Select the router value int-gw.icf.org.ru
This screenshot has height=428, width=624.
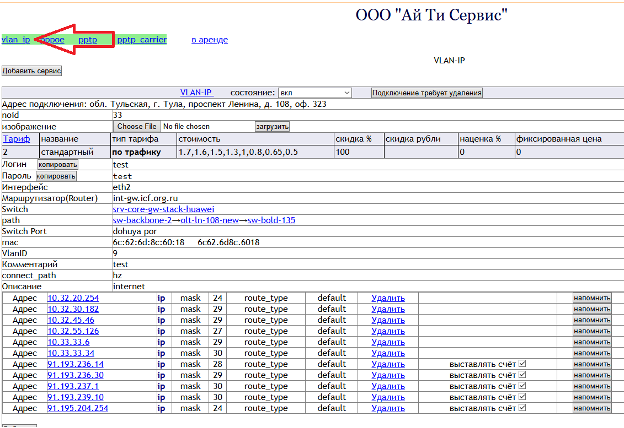coord(145,198)
